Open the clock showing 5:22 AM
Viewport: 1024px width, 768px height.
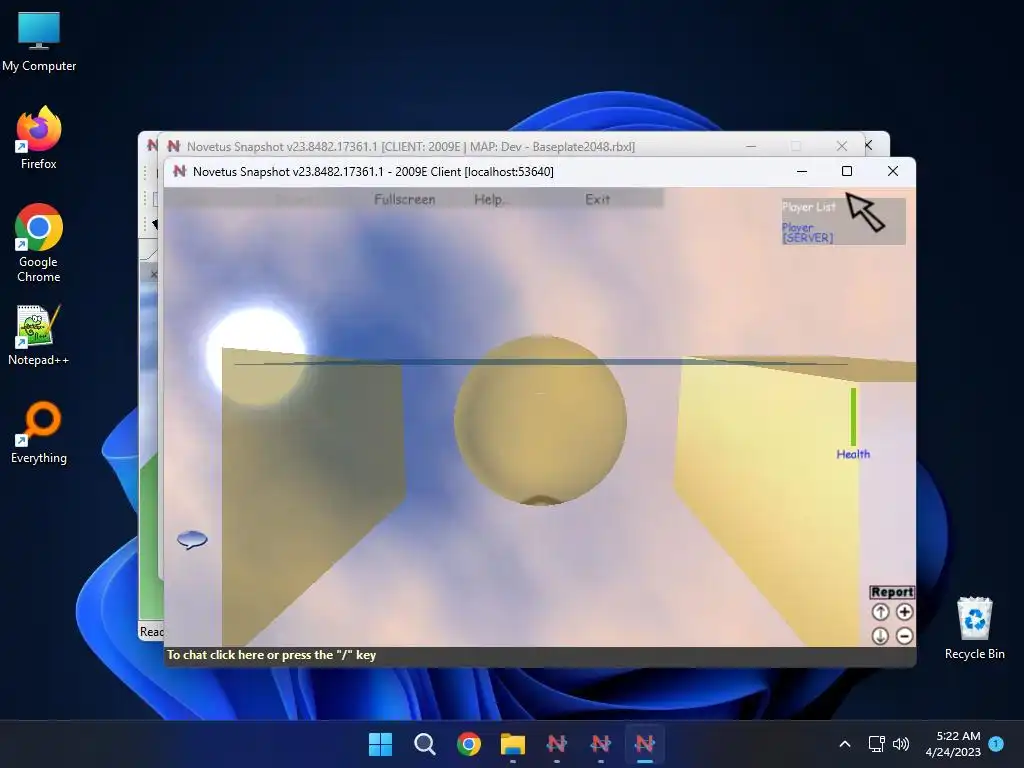click(953, 744)
